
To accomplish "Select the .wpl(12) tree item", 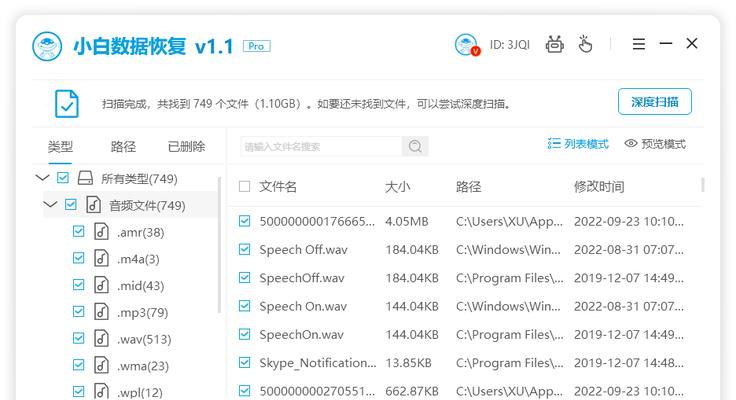I will click(140, 392).
